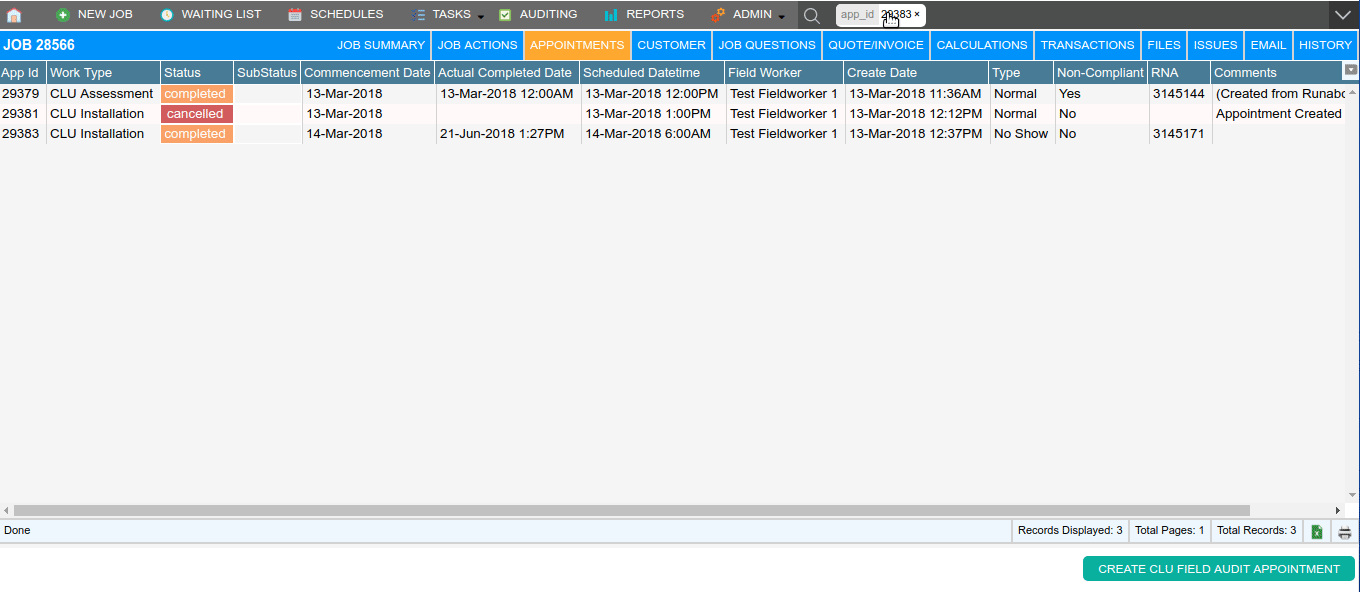Open the Quote/Invoice tab
The width and height of the screenshot is (1360, 592).
[875, 45]
